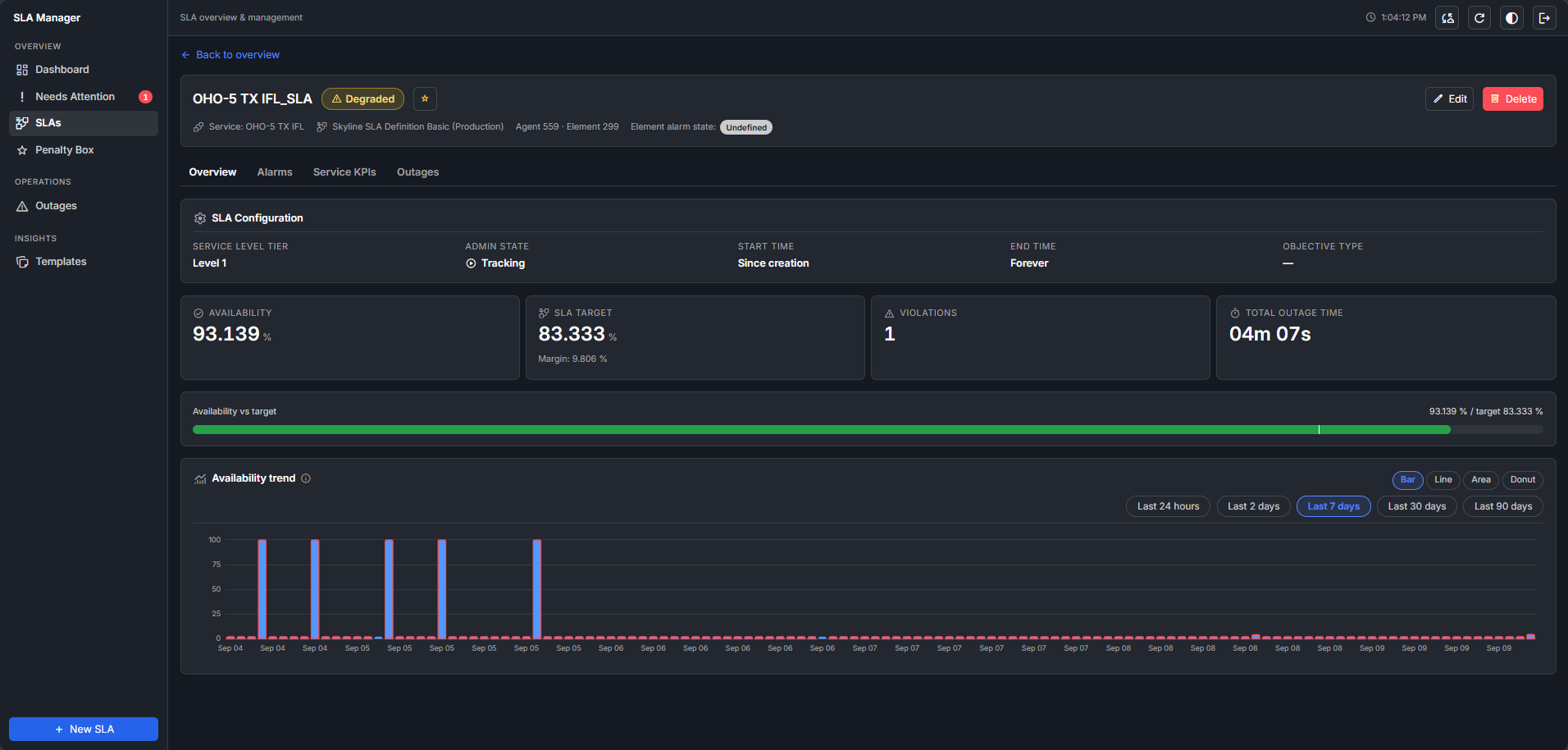The image size is (1568, 750).
Task: Click the 83.333 SLA target value
Action: pyautogui.click(x=572, y=334)
